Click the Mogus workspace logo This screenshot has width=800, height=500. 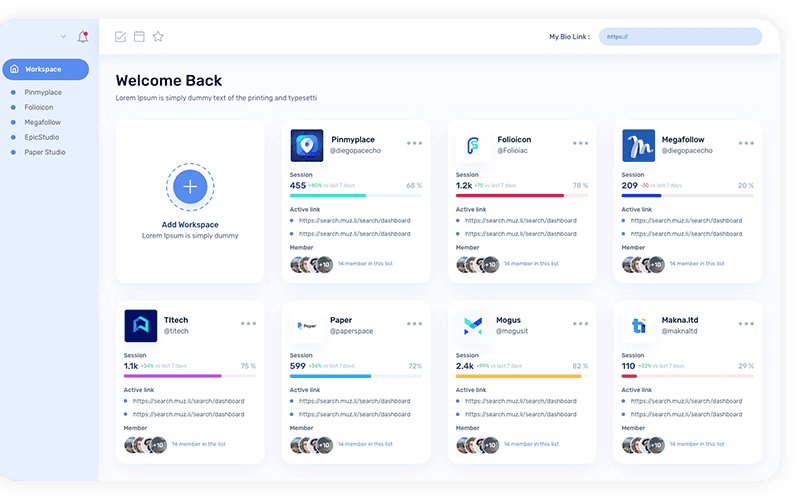(x=473, y=325)
